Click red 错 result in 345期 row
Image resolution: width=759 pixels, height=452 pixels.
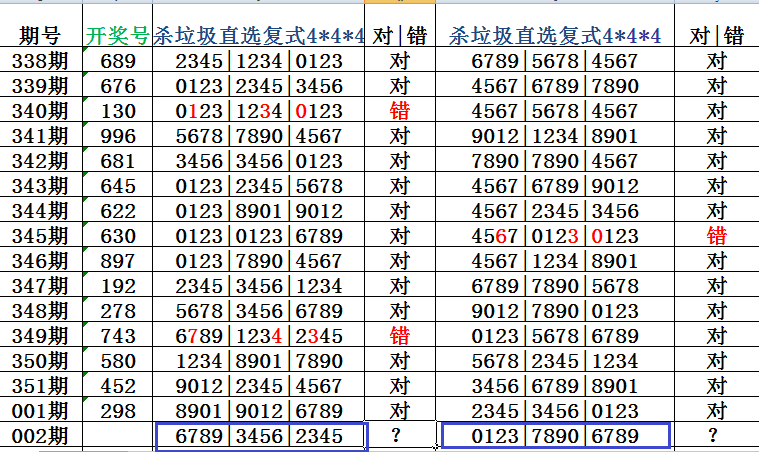(716, 235)
